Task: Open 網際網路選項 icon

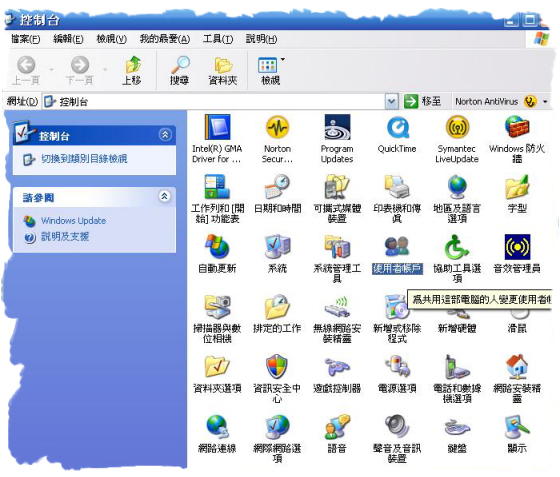Action: 277,426
